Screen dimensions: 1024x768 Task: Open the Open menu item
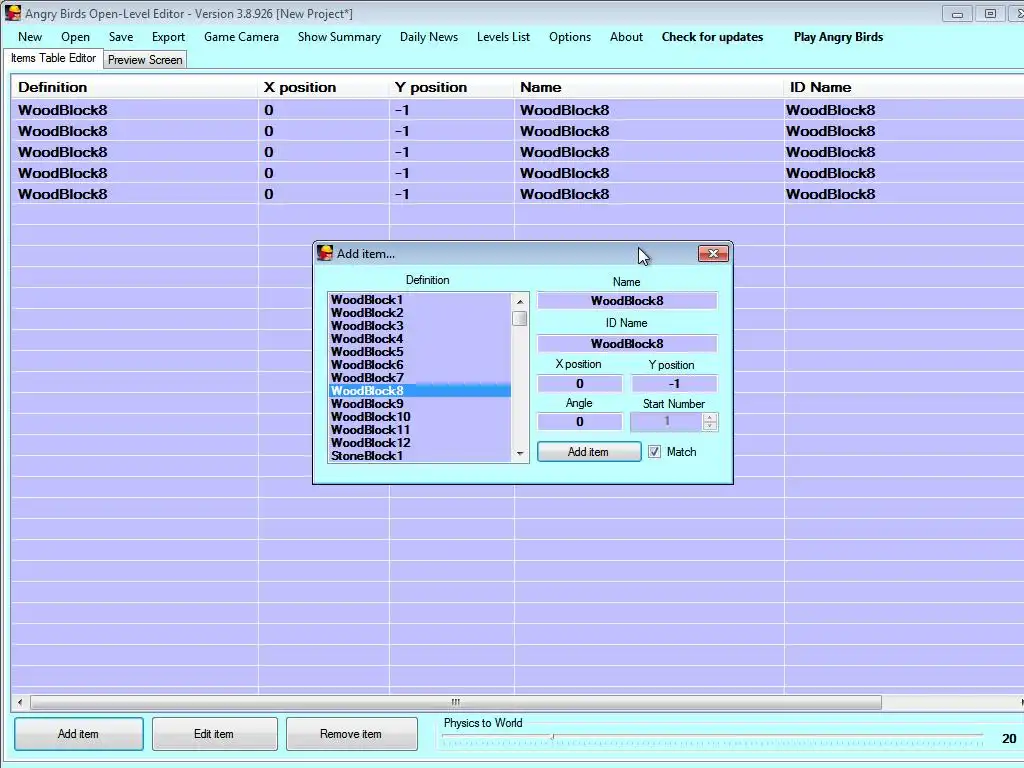click(x=75, y=37)
